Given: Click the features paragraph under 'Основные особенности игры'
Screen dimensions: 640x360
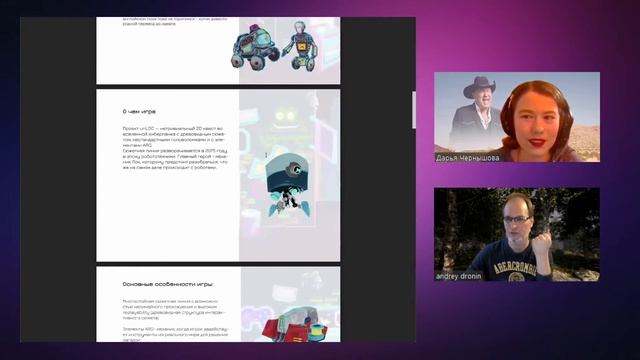Looking at the screenshot, I should (175, 320).
